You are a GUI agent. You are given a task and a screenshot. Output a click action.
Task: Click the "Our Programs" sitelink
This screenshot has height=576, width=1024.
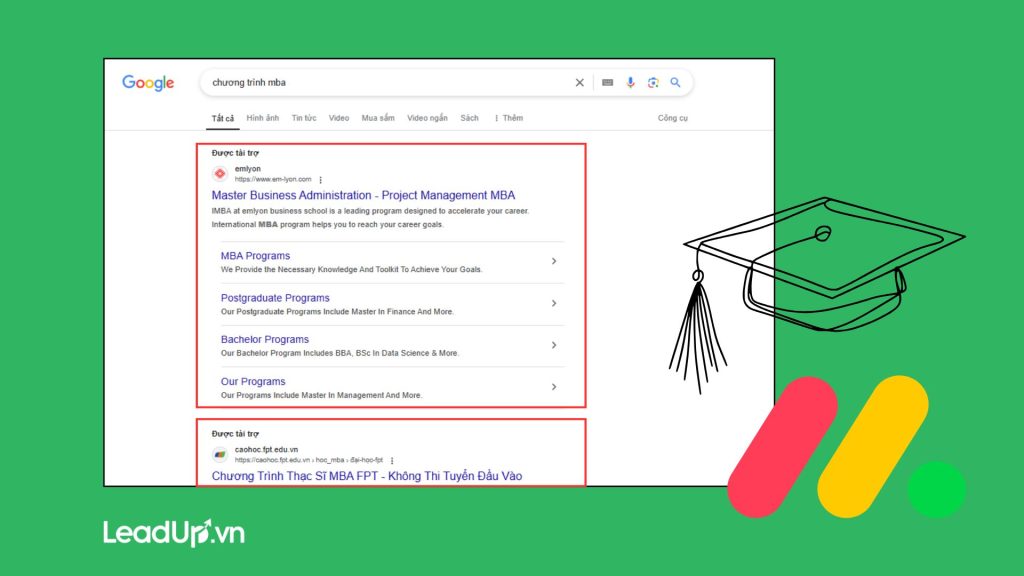253,381
